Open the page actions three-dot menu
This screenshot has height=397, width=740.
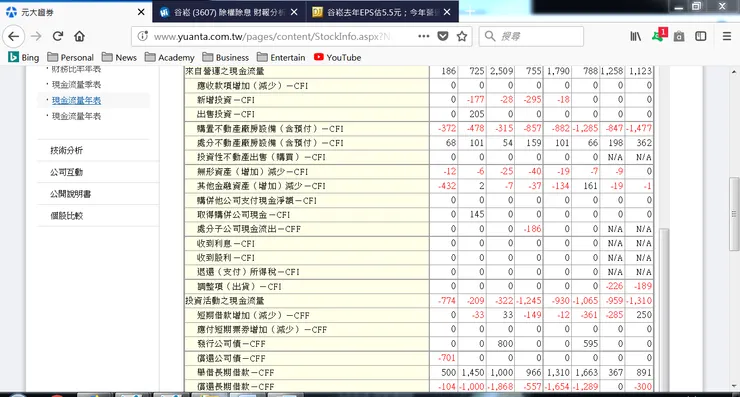pos(423,36)
